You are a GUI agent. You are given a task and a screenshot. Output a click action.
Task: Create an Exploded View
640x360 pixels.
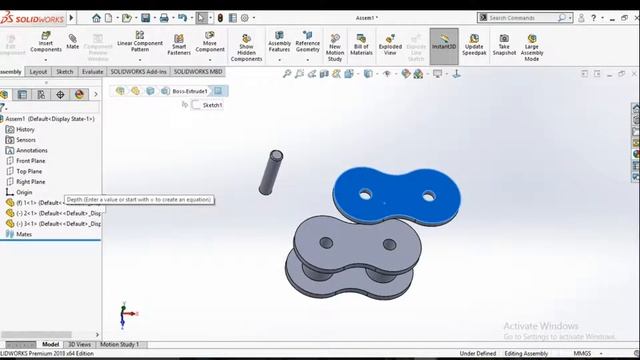[390, 44]
